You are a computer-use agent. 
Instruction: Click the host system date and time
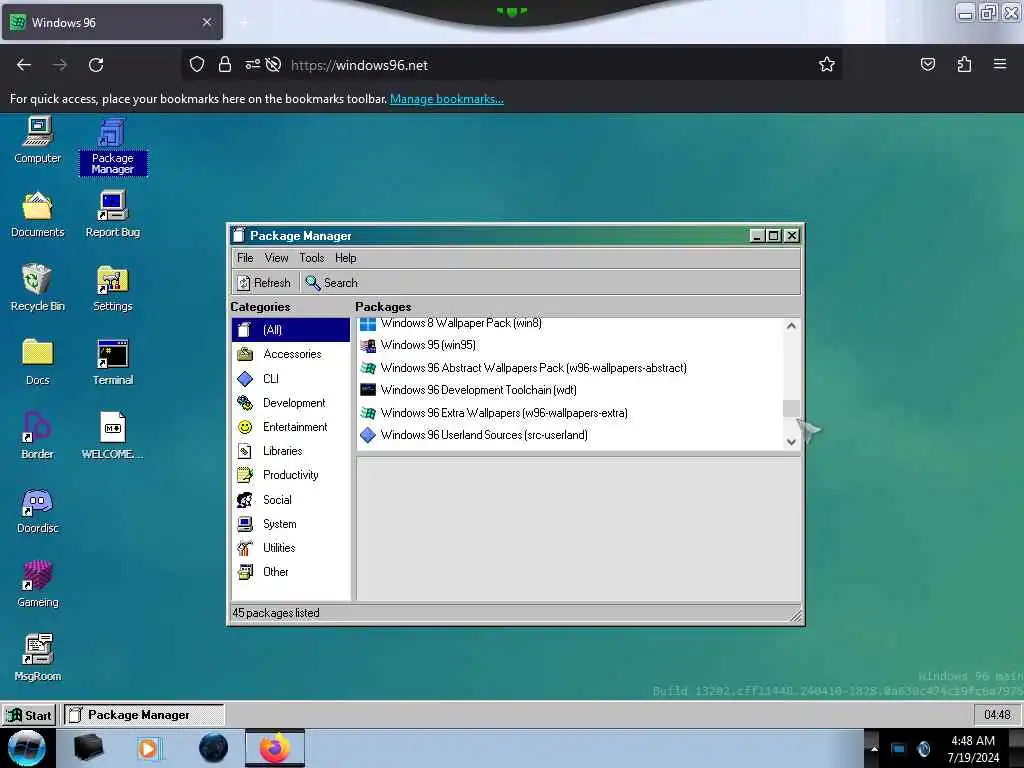click(973, 749)
